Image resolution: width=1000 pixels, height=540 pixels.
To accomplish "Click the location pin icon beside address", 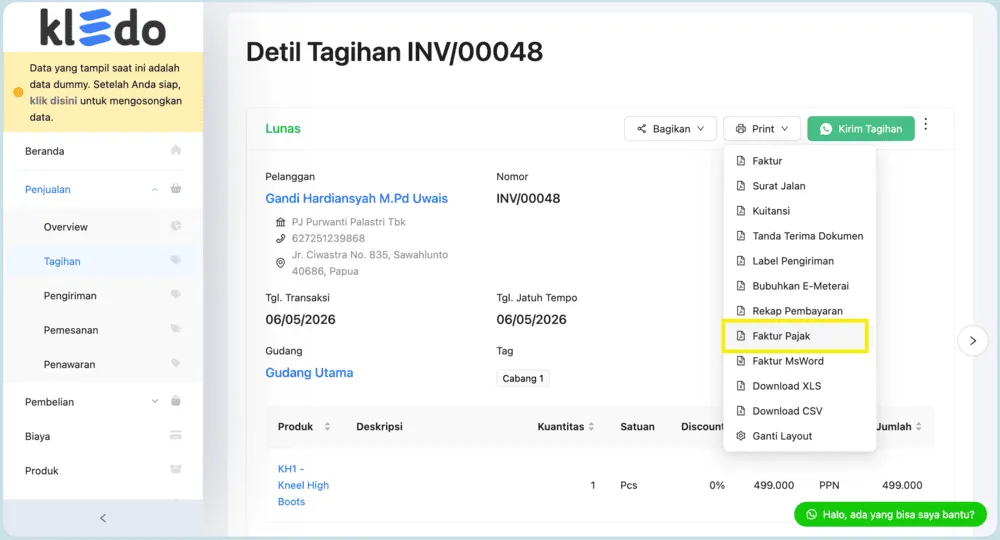I will tap(281, 263).
